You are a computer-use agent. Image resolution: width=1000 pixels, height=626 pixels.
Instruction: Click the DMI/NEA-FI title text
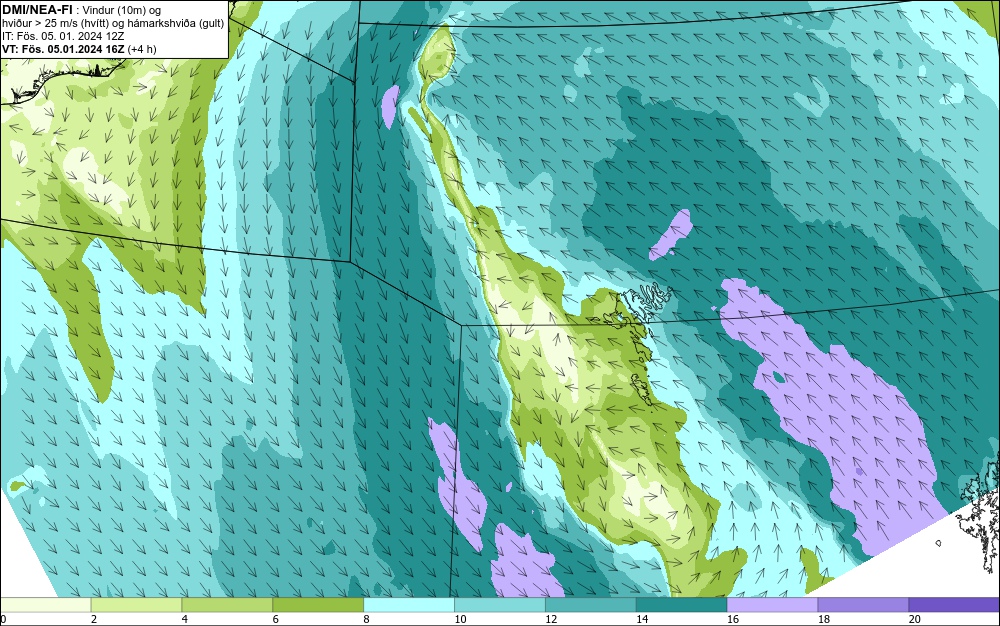[x=37, y=9]
